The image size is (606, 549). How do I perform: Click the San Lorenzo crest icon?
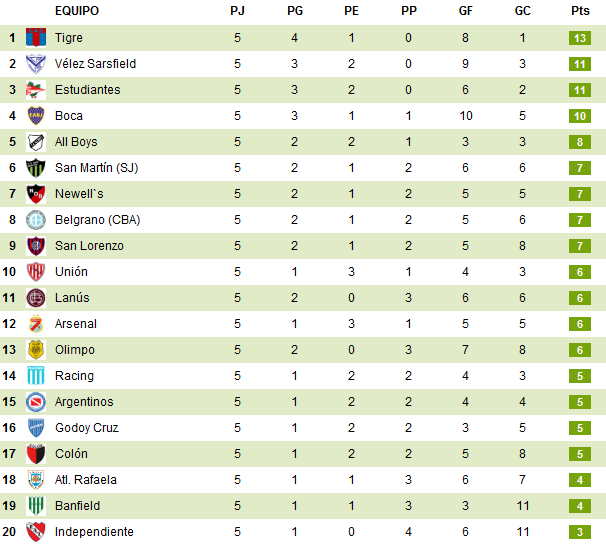[x=36, y=246]
